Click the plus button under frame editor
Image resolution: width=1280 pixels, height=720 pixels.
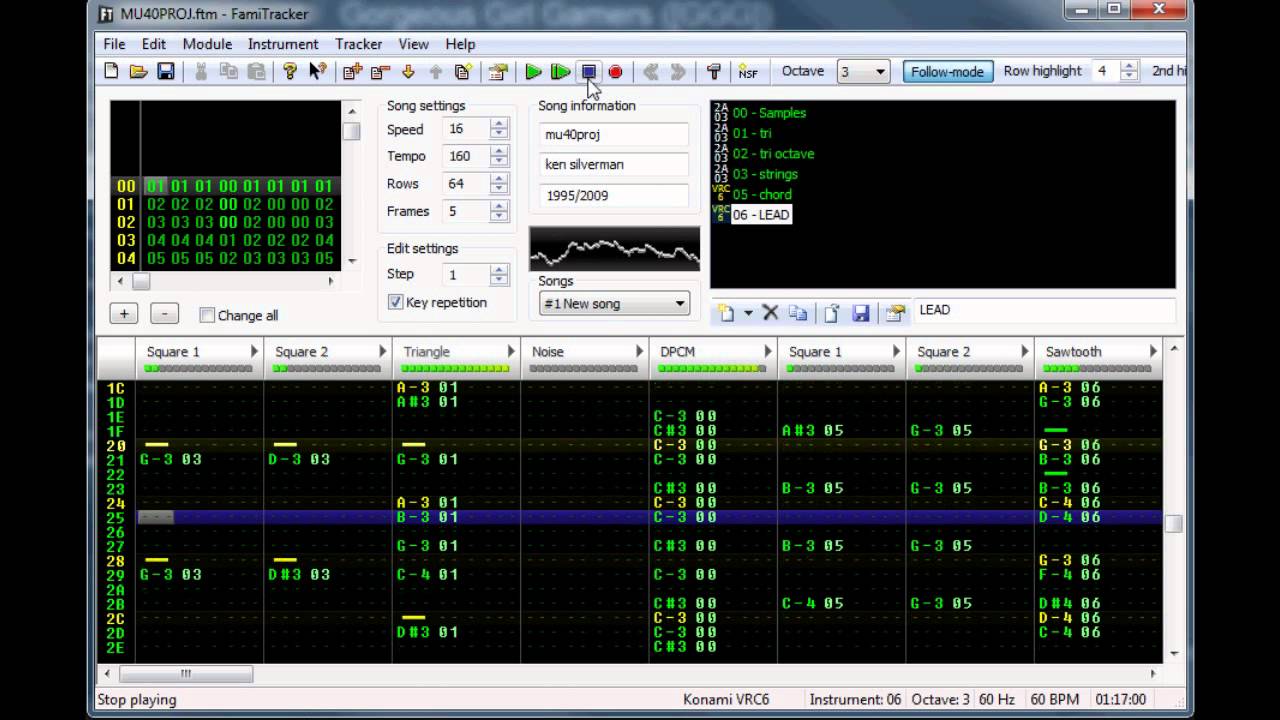123,314
